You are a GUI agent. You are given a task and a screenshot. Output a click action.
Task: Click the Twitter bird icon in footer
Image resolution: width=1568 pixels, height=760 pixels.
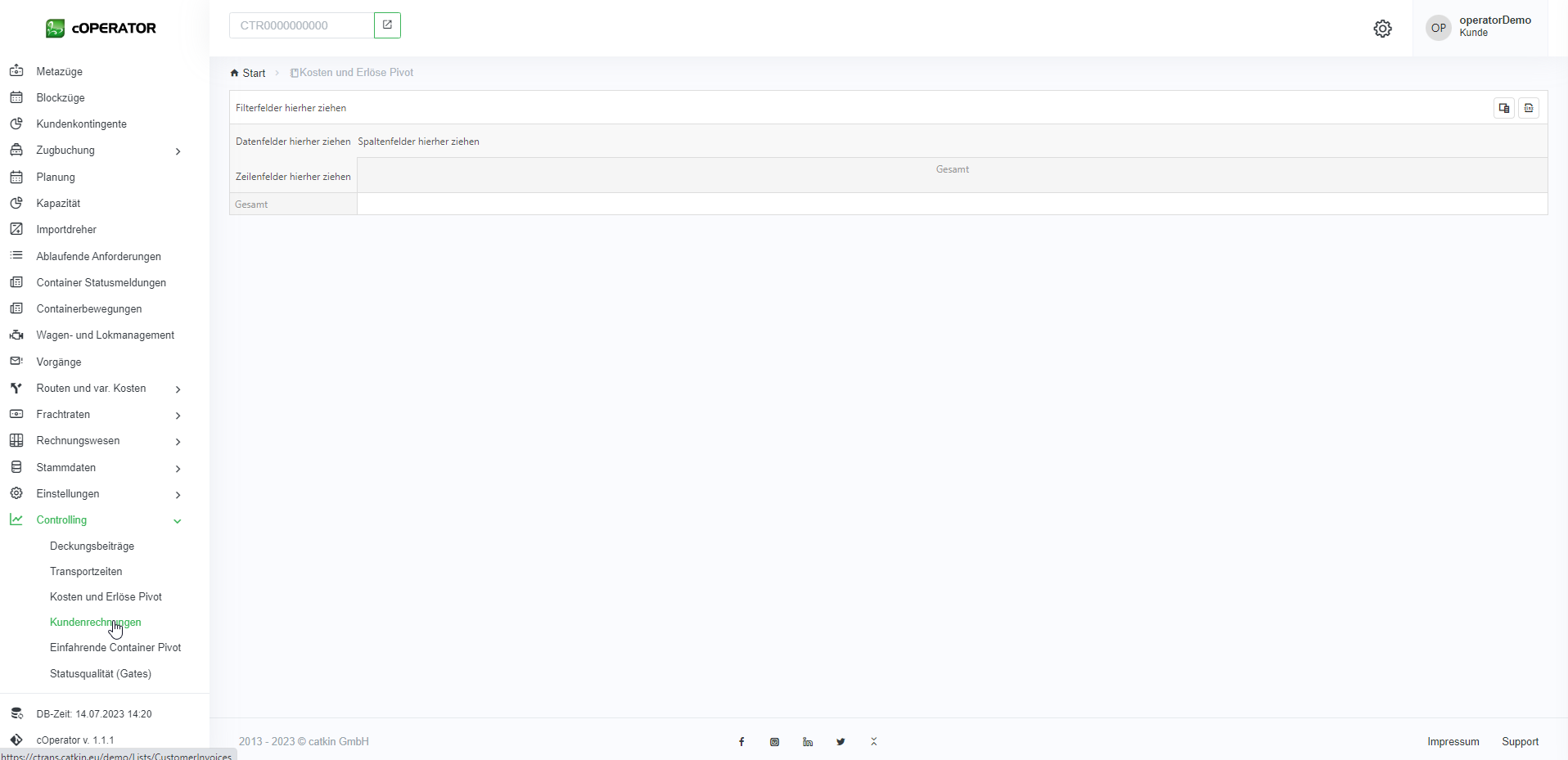[840, 742]
